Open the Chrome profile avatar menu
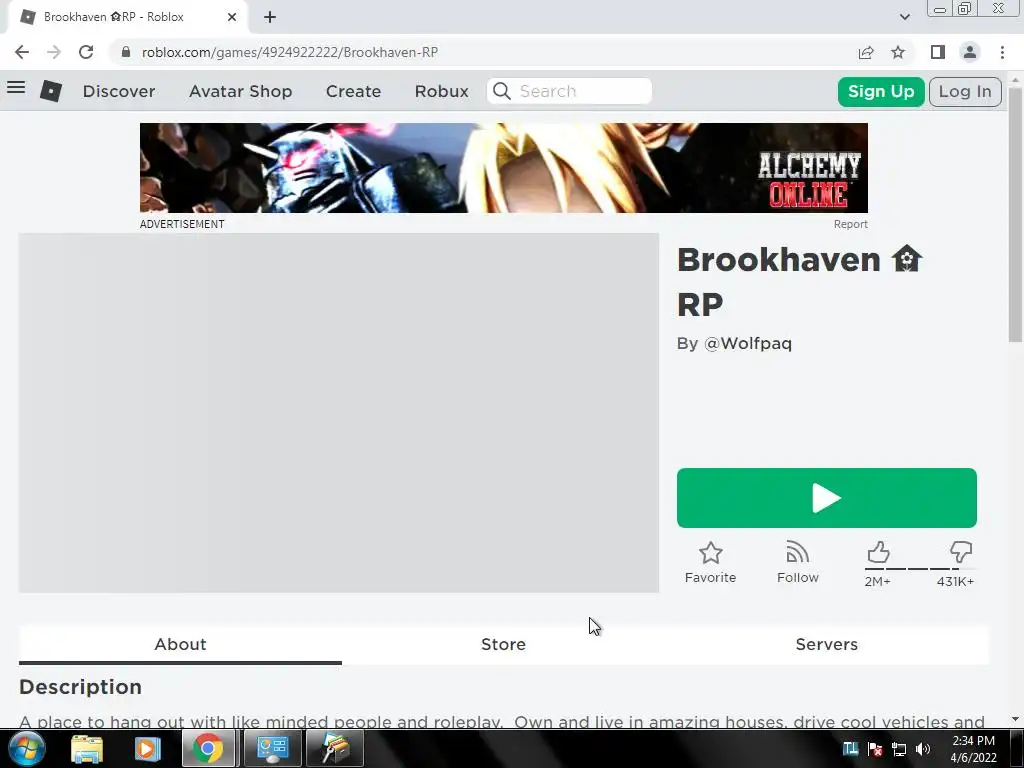Viewport: 1024px width, 768px height. [970, 52]
